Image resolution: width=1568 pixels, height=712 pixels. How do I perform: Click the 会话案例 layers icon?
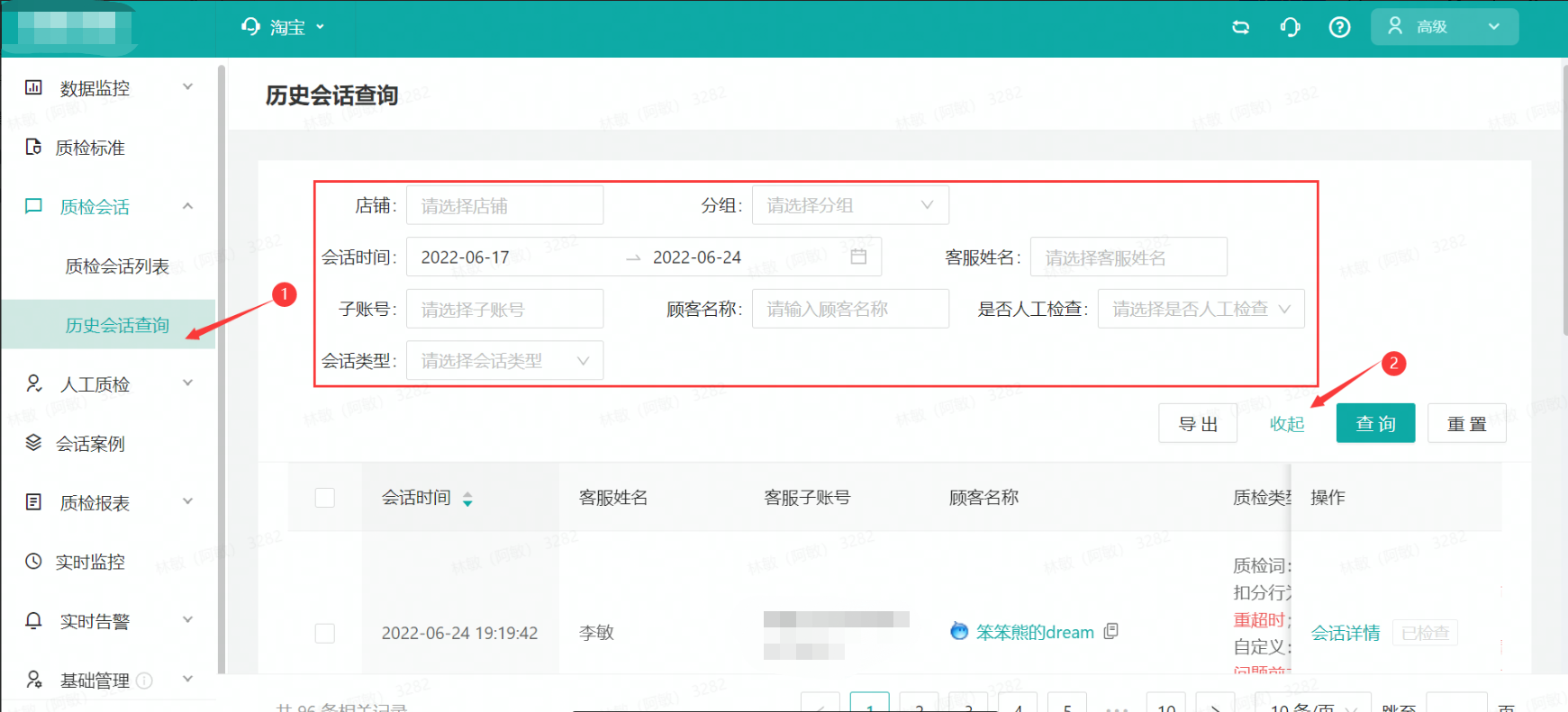point(33,443)
